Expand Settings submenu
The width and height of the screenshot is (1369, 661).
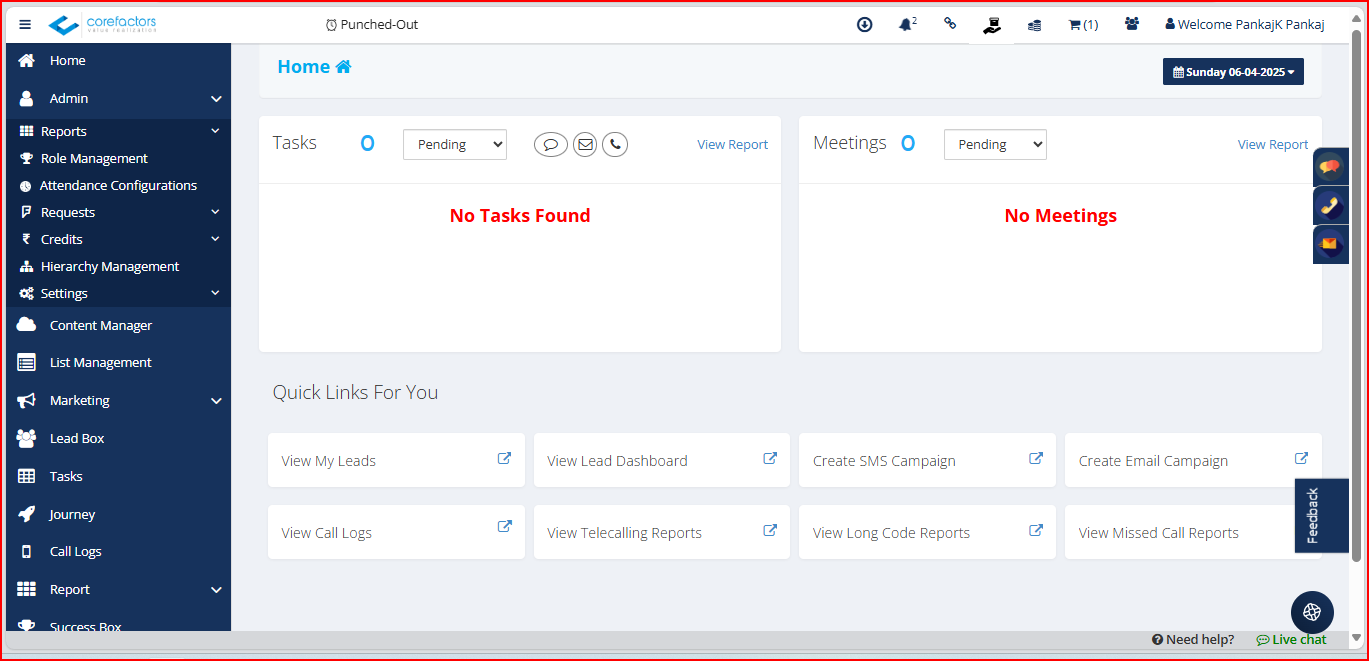tap(118, 294)
